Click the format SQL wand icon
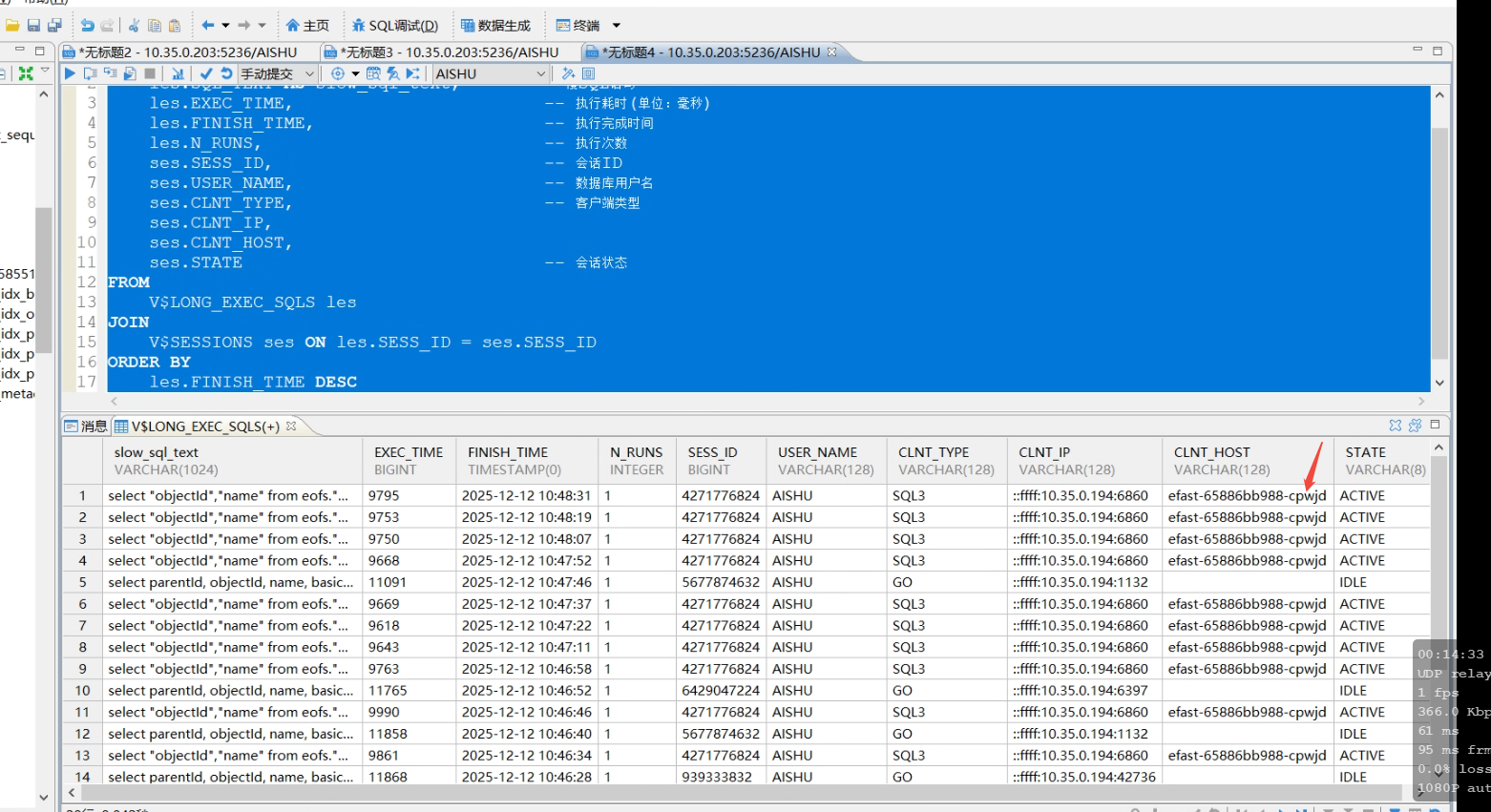The height and width of the screenshot is (812, 1491). pyautogui.click(x=569, y=73)
